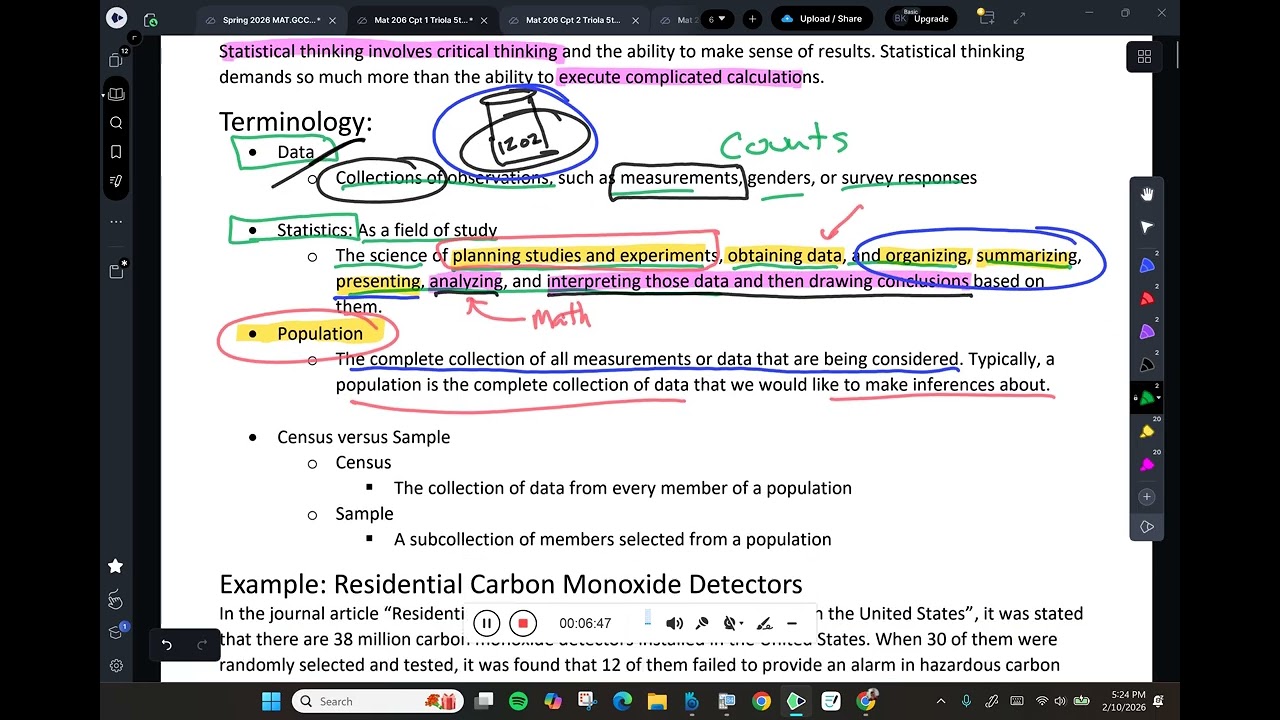Screen dimensions: 1280x720
Task: Click the cloud sync status icon
Action: 150,19
